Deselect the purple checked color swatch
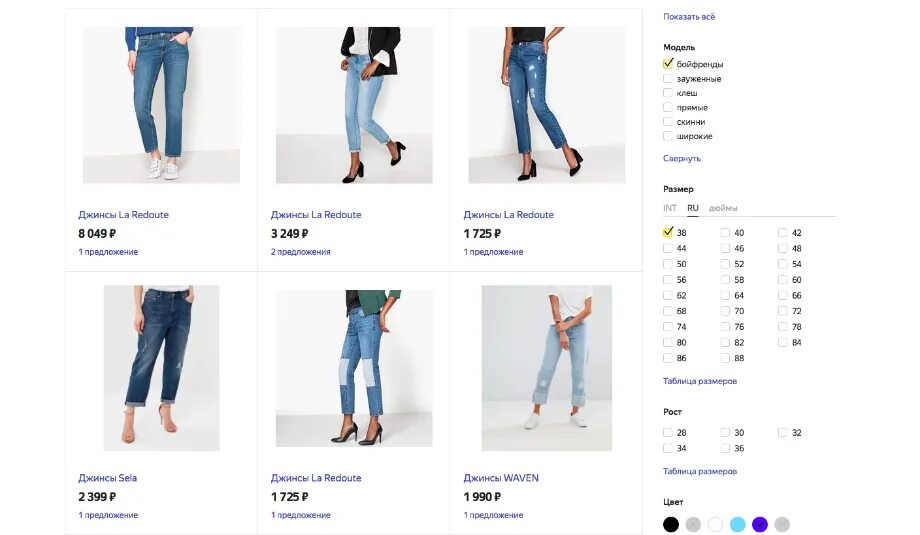 pos(760,524)
